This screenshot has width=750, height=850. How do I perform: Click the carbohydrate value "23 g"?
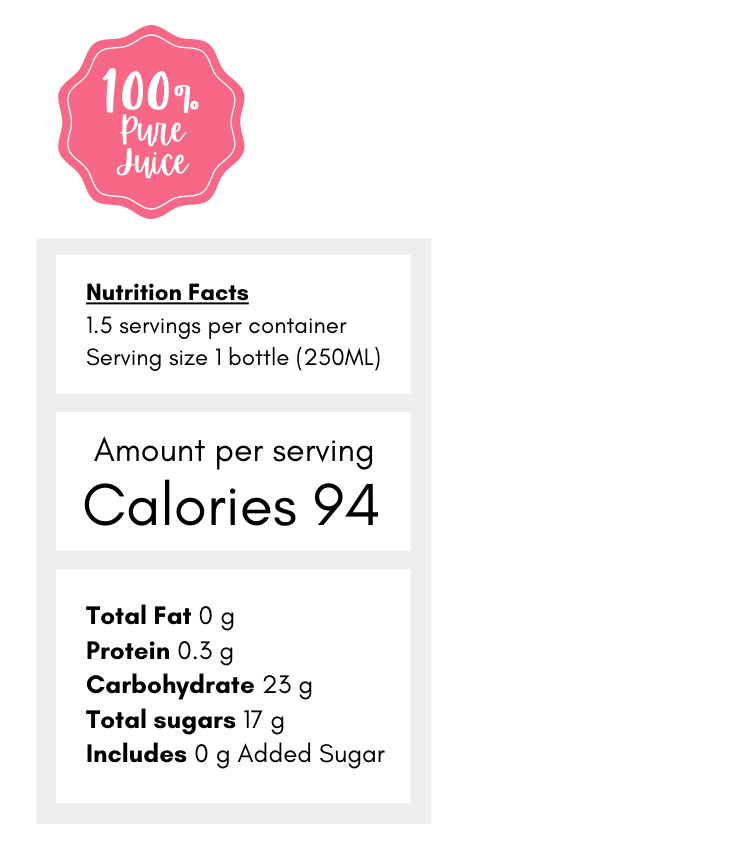click(288, 685)
